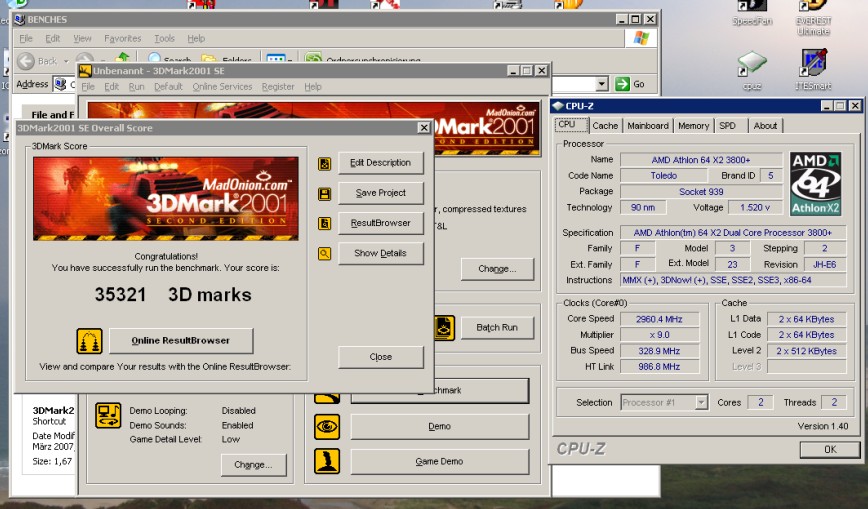The height and width of the screenshot is (509, 868).
Task: Click the Bus Speed 328.9 MHz value
Action: coord(659,351)
